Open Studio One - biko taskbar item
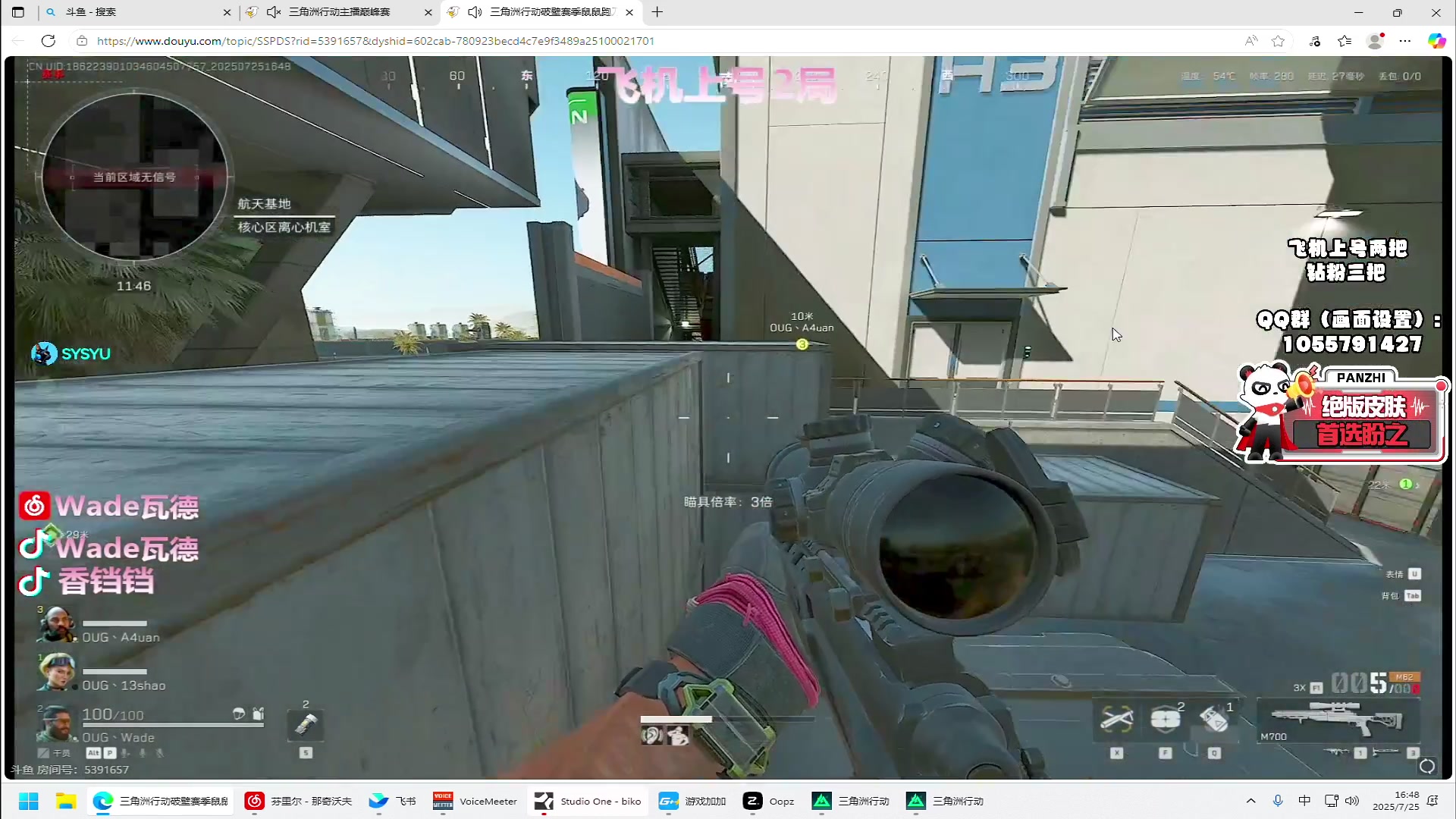Screen dimensions: 1456x819 588,801
